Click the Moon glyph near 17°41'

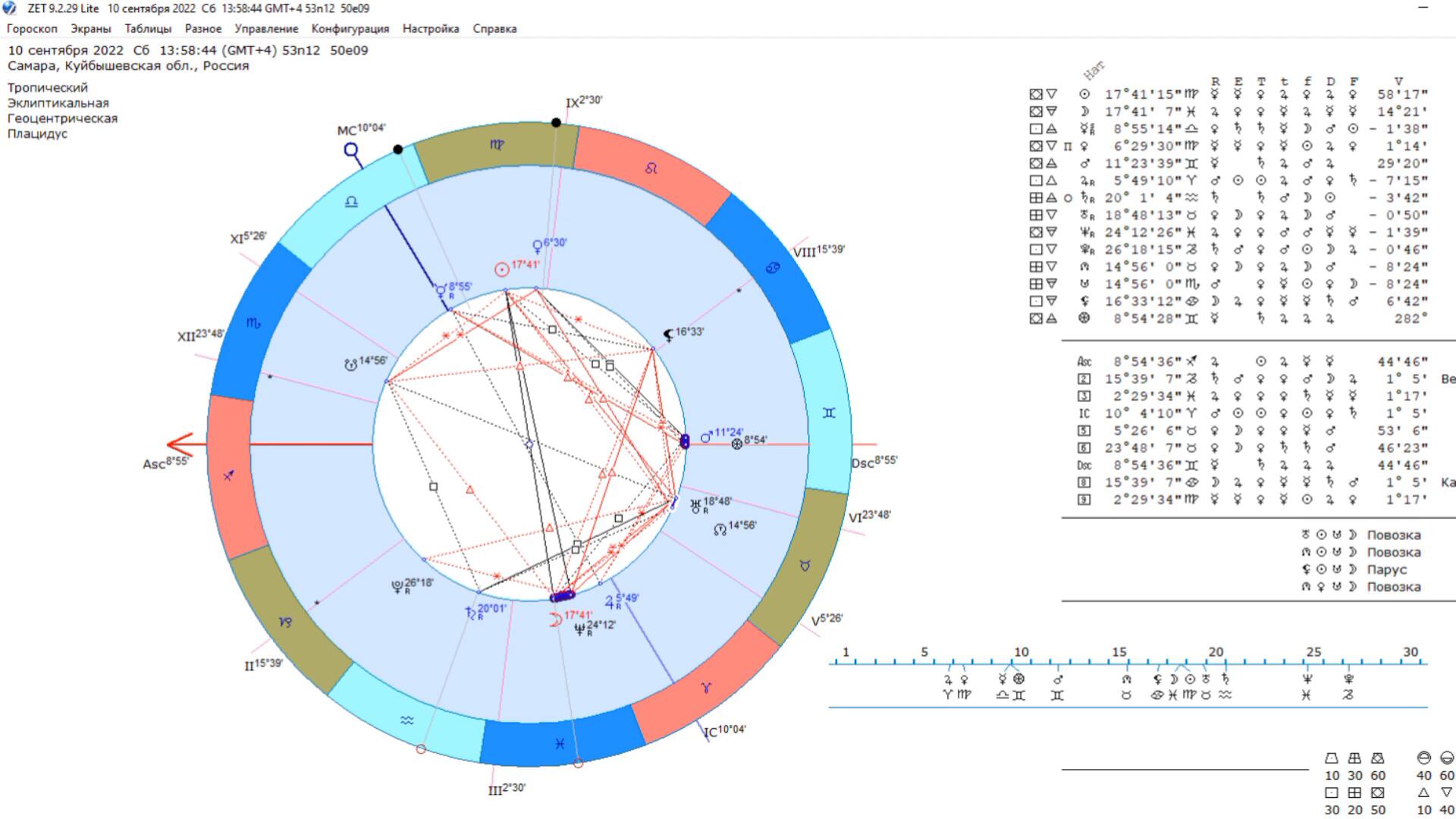coord(555,620)
